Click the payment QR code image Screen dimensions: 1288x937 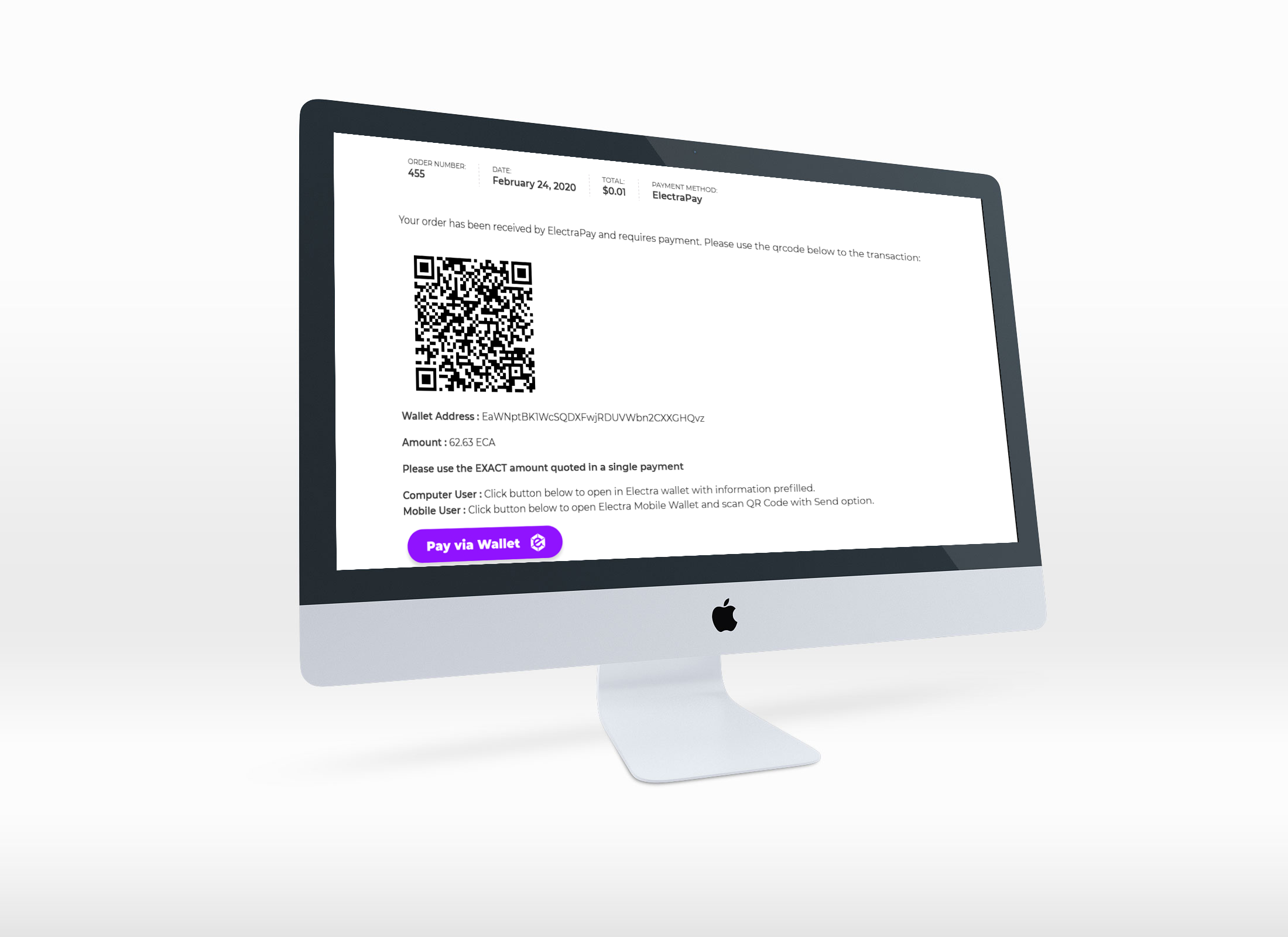tap(474, 323)
